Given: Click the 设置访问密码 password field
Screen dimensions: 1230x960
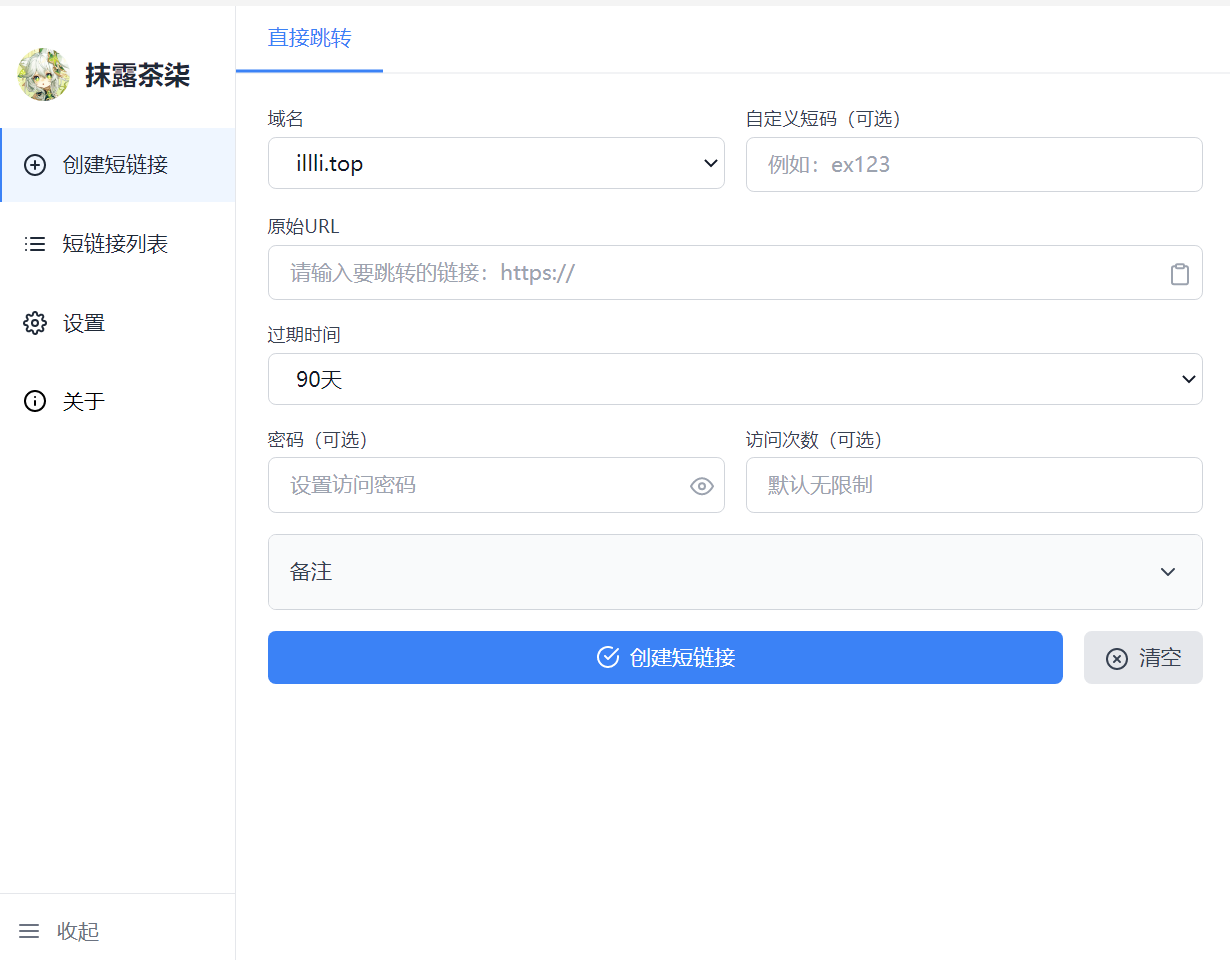Looking at the screenshot, I should (x=478, y=486).
